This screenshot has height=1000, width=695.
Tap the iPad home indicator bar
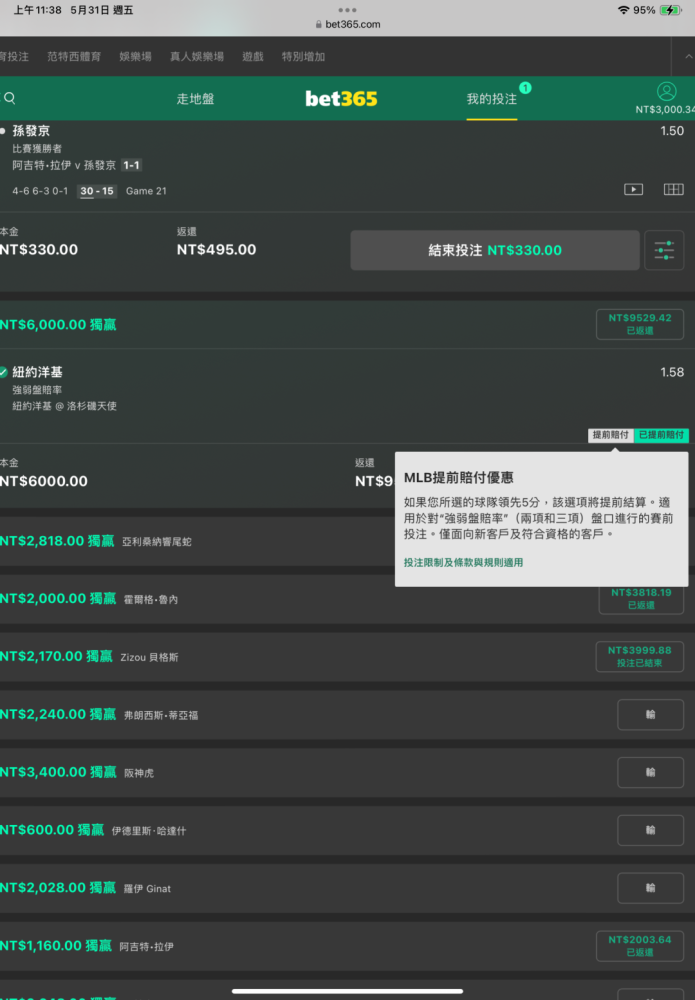pyautogui.click(x=348, y=991)
